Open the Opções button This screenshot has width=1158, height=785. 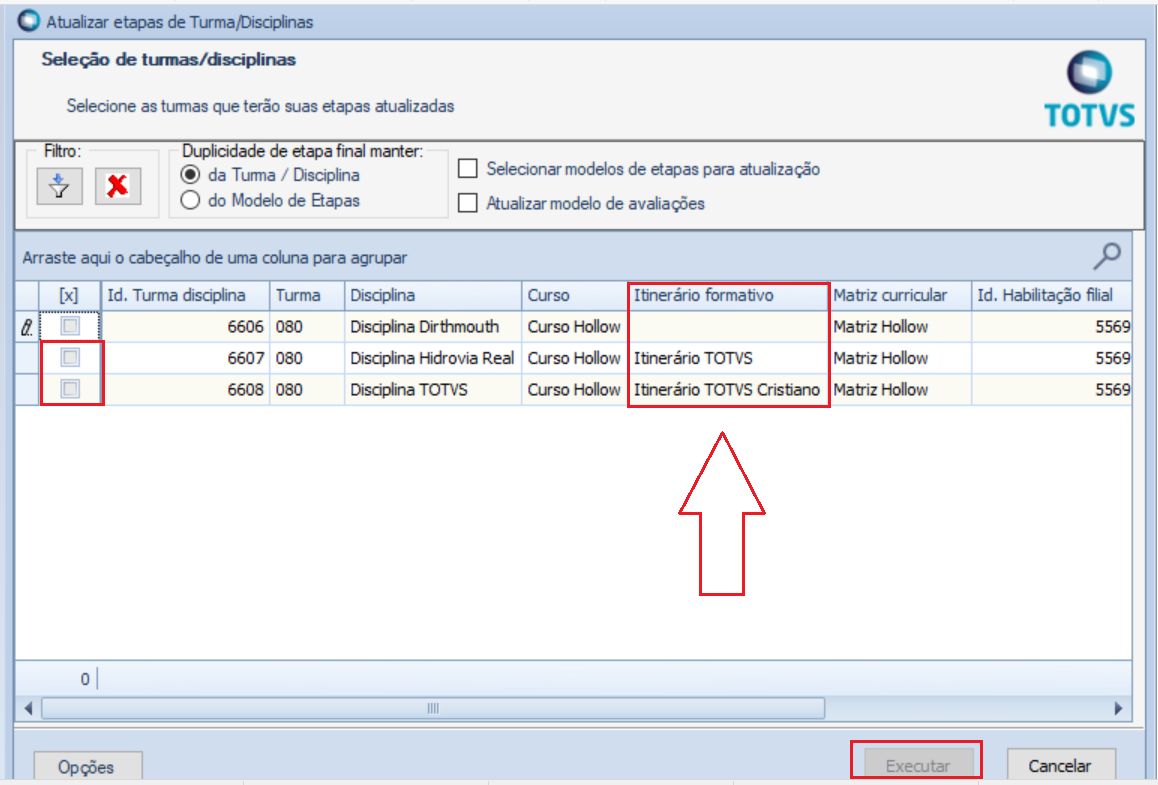click(x=87, y=767)
